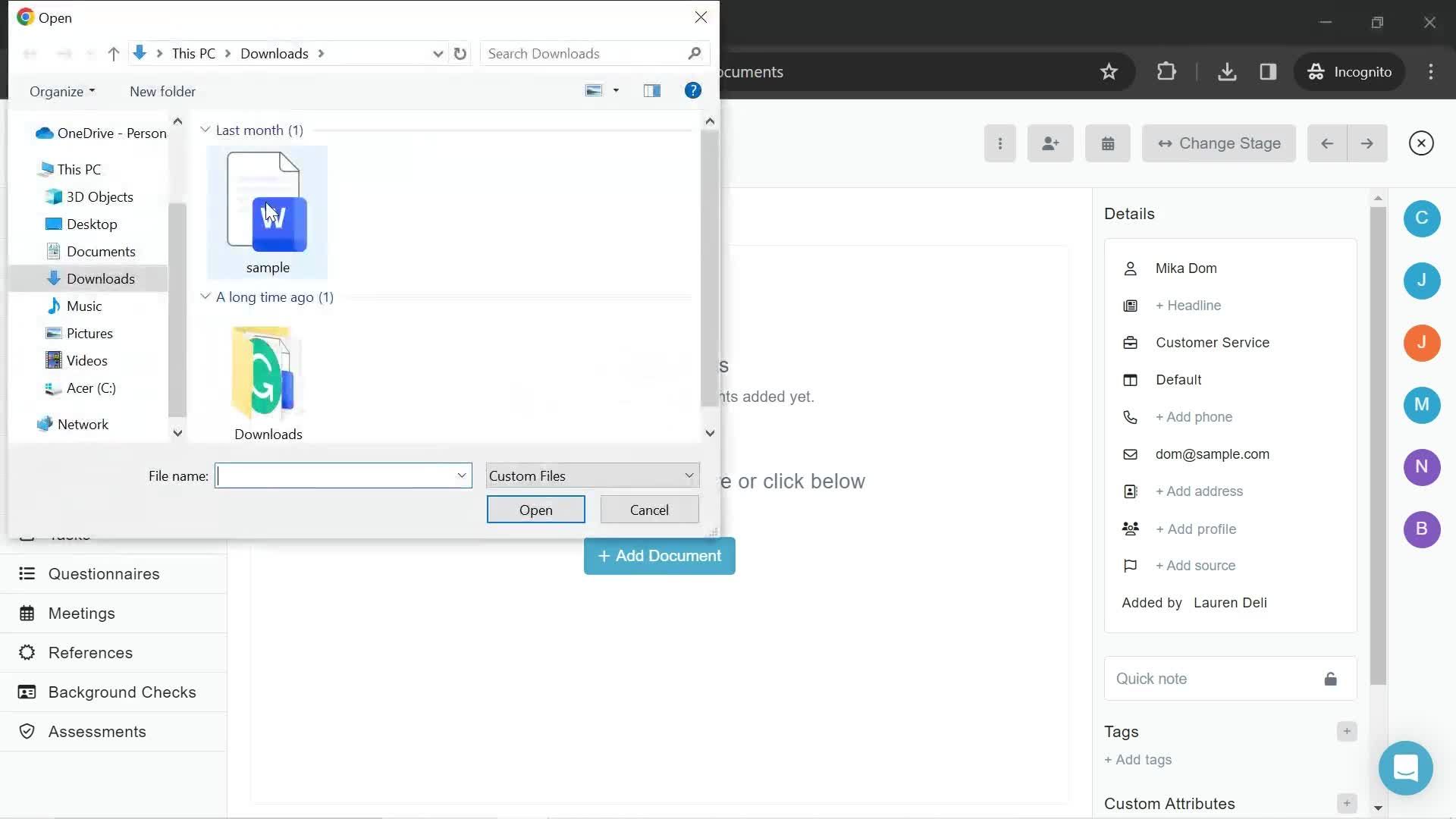The image size is (1456, 819).
Task: Click the Bookmark icon in browser toolbar
Action: [x=1109, y=71]
